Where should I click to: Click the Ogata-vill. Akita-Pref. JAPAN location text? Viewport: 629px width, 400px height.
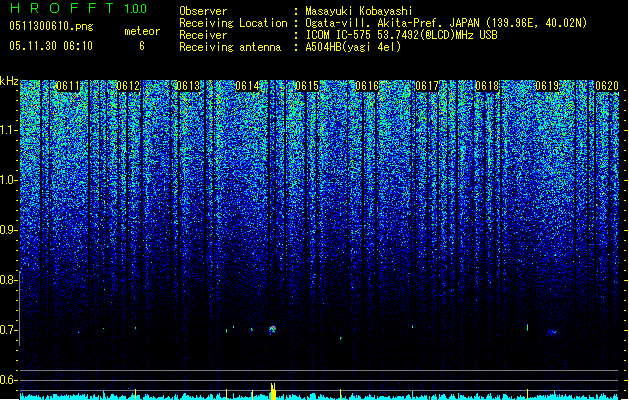[x=446, y=23]
